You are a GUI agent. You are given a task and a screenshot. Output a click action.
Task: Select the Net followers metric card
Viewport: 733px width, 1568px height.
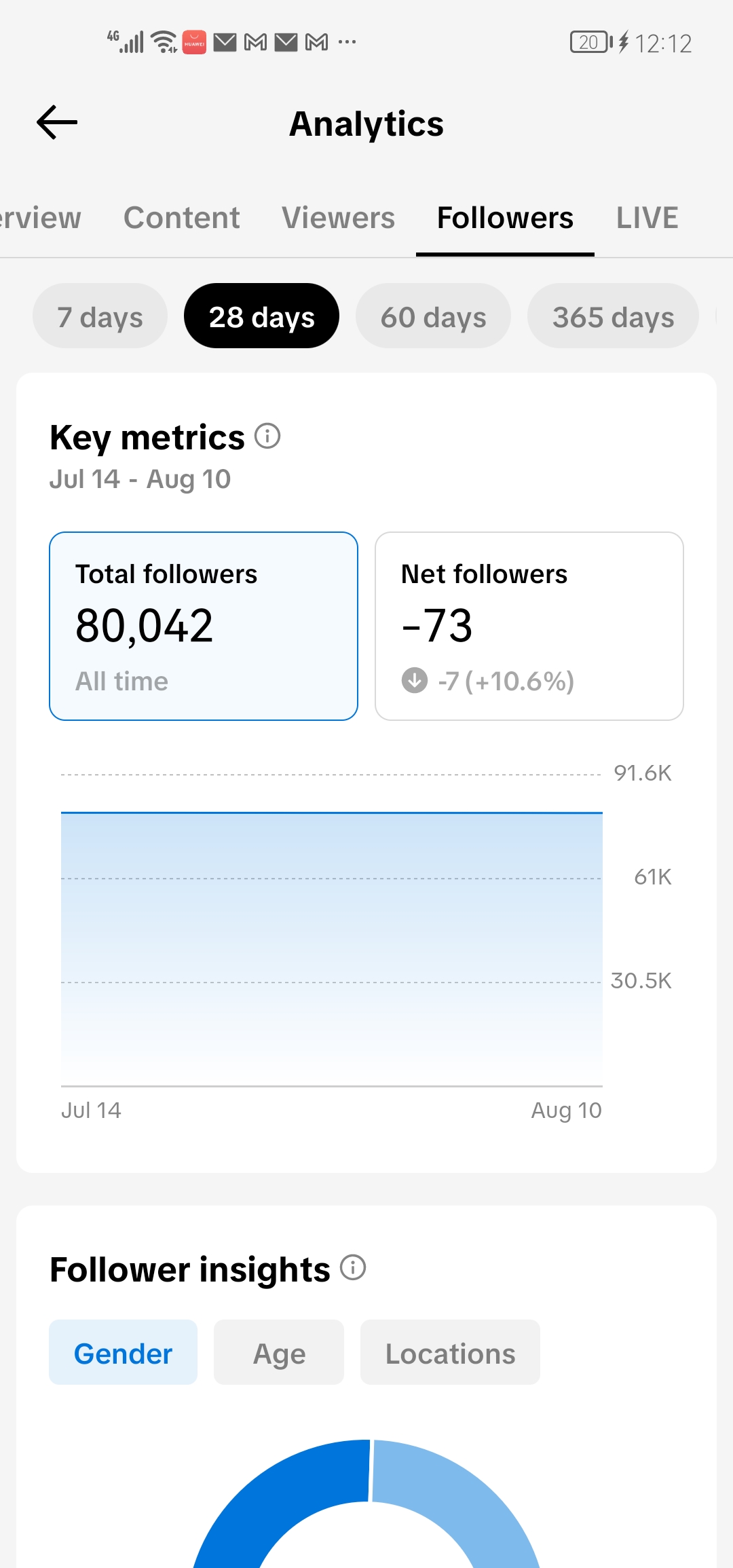point(529,626)
